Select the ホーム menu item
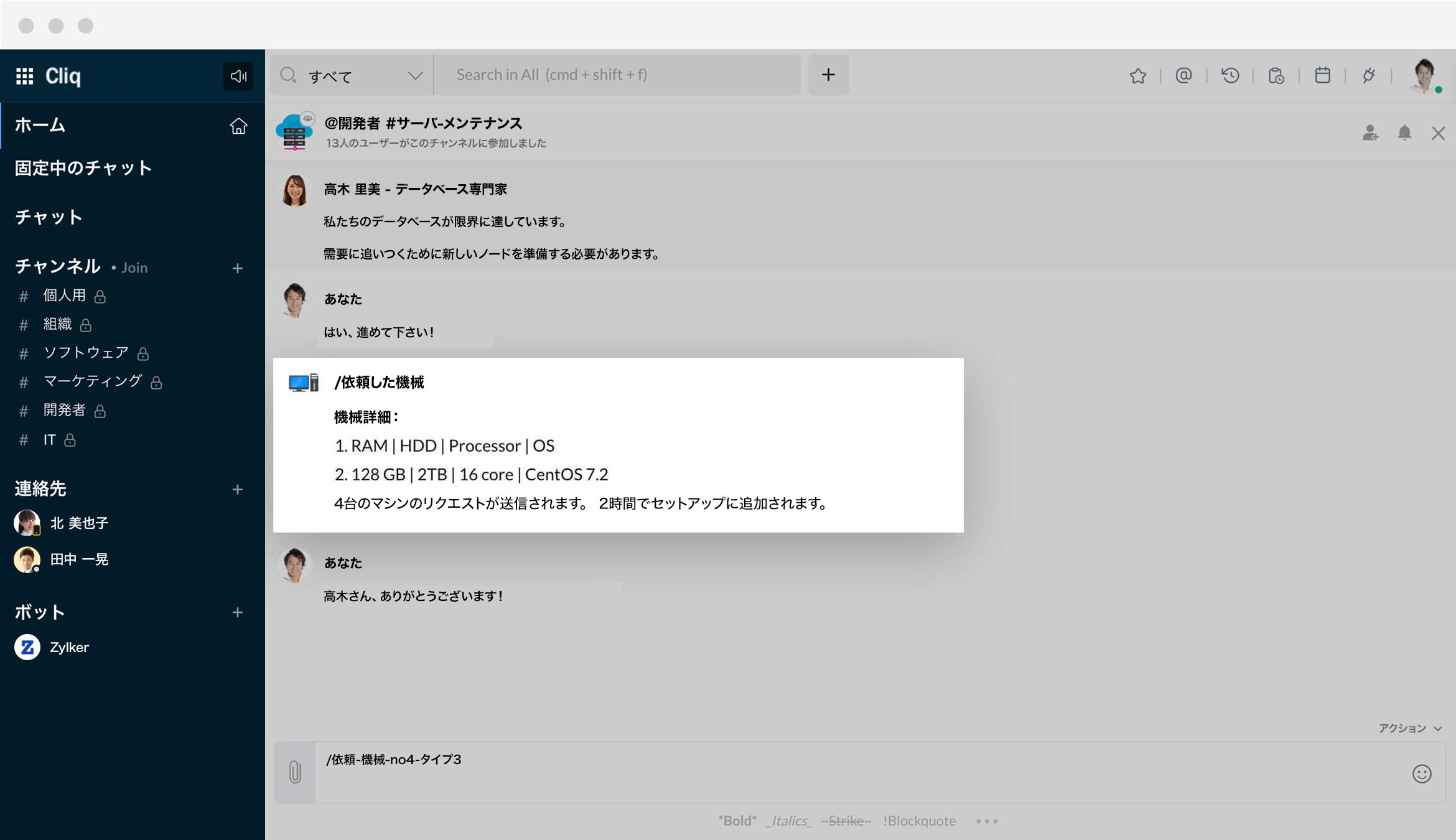This screenshot has height=840, width=1456. tap(40, 125)
